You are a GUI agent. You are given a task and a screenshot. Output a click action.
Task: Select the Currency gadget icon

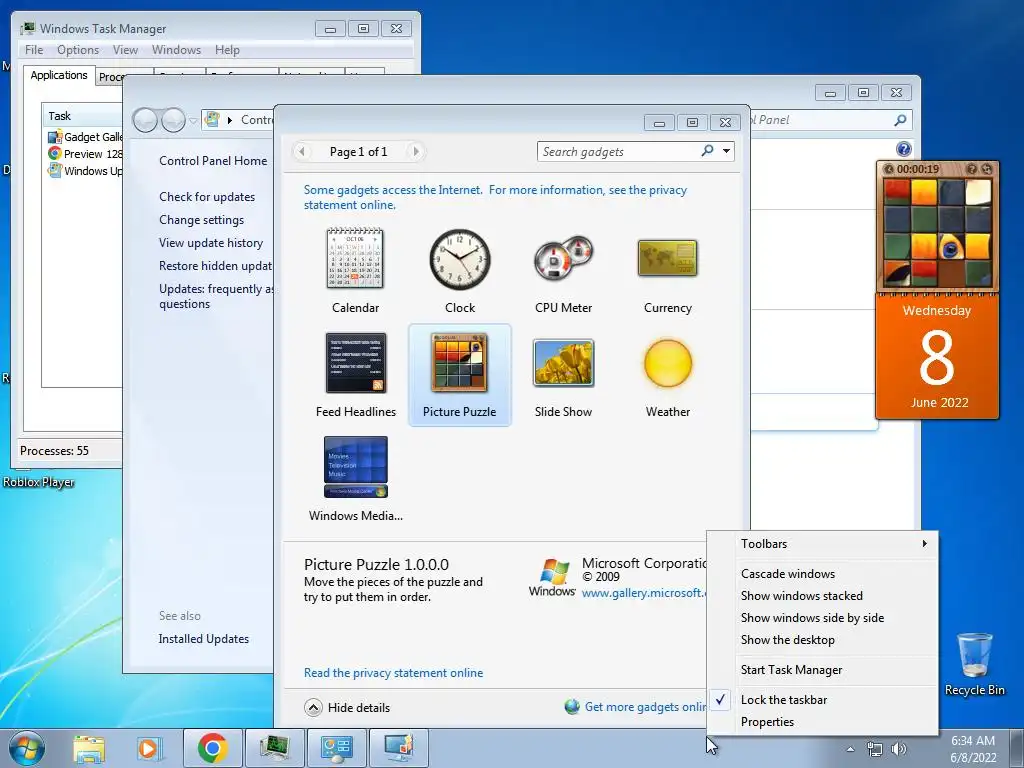point(667,259)
